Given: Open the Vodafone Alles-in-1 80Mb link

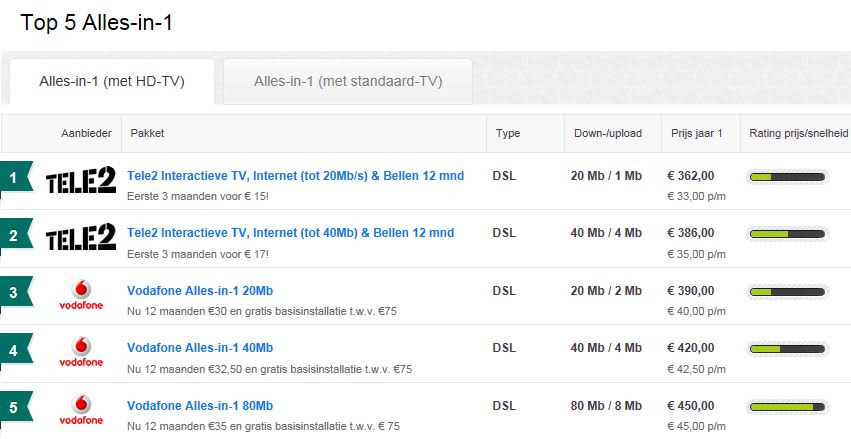Looking at the screenshot, I should [200, 406].
